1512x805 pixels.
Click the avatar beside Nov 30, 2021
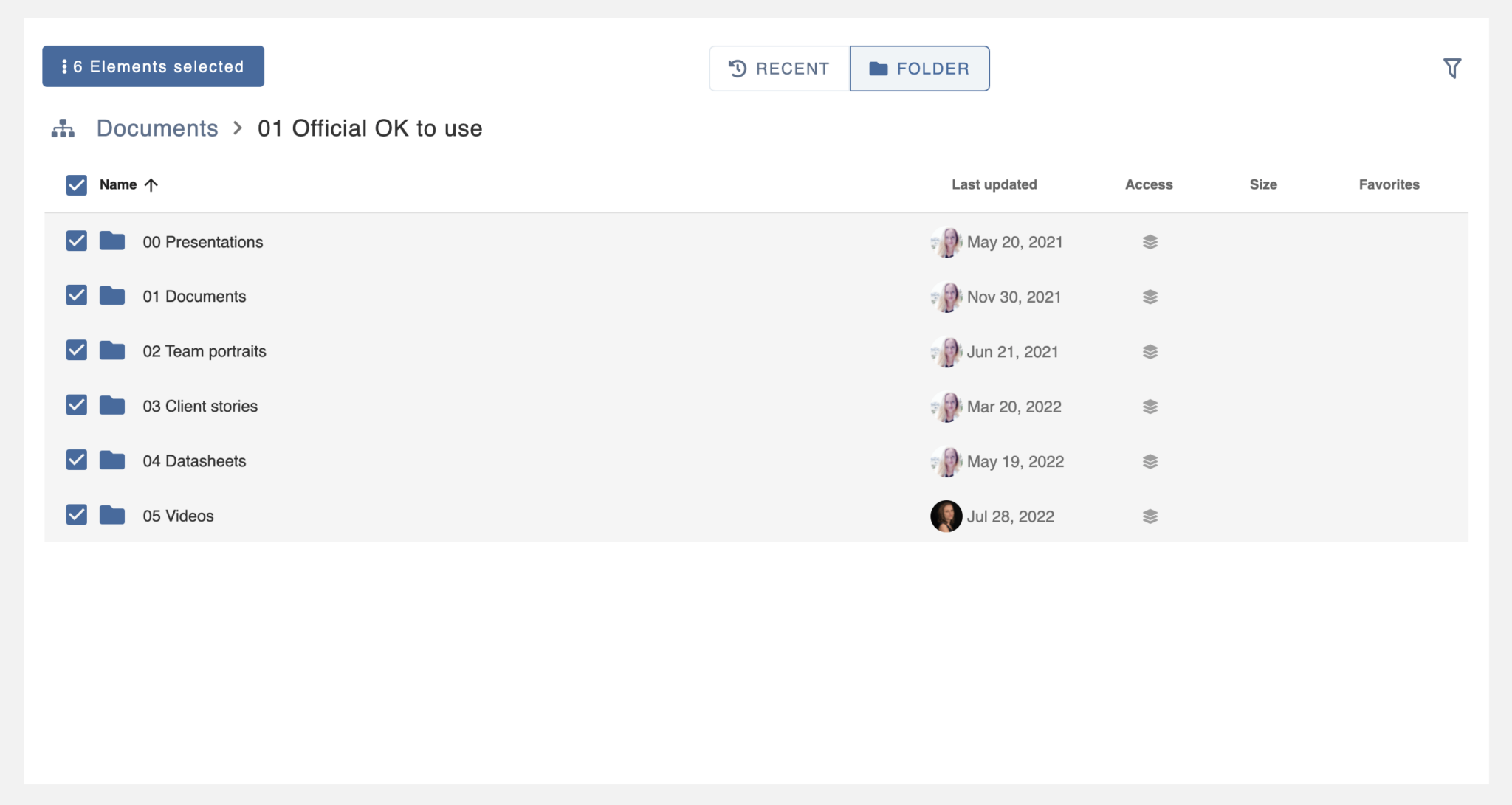pos(946,297)
